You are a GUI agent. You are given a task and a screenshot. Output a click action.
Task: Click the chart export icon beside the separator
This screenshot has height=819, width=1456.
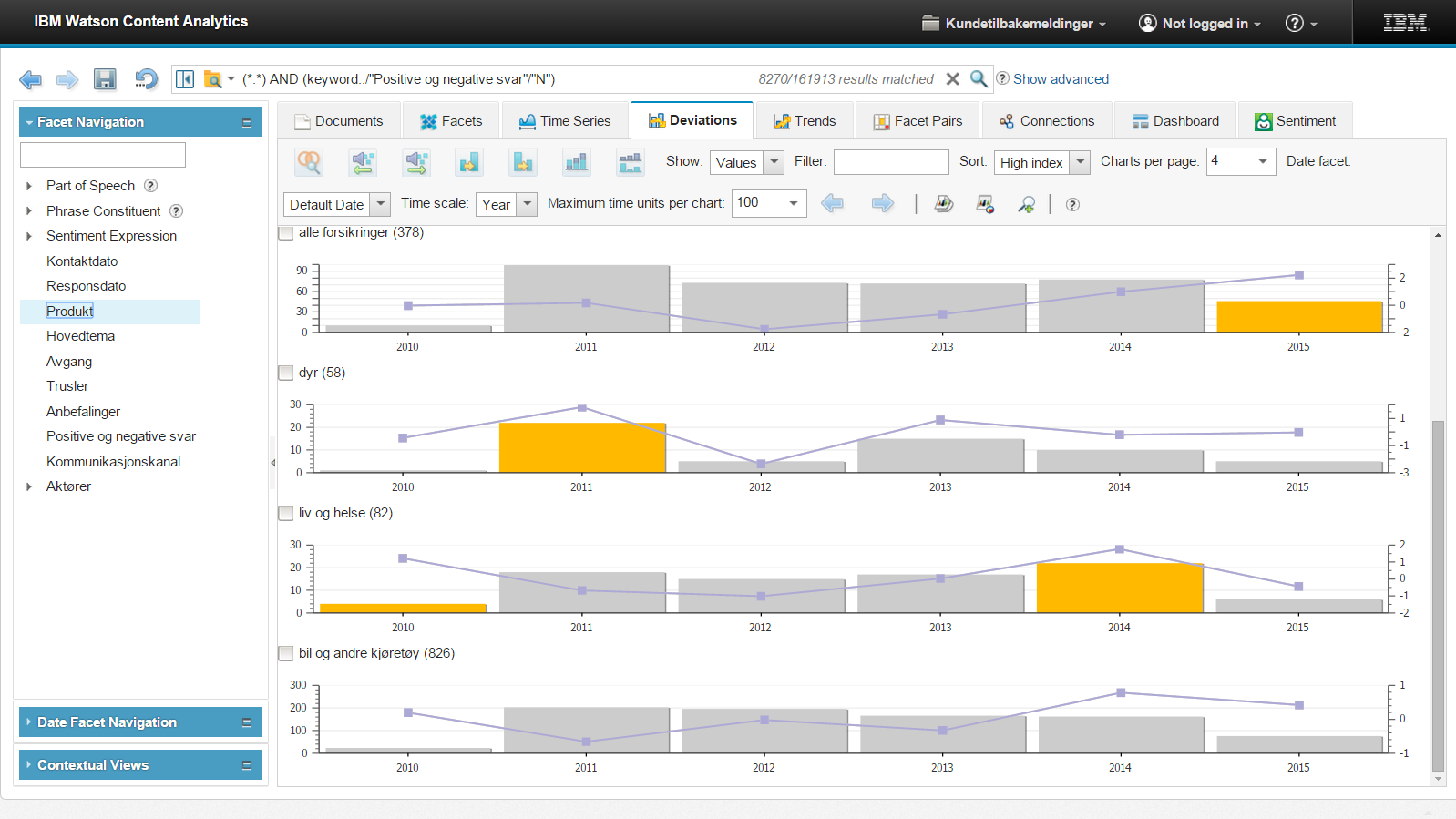click(x=944, y=204)
